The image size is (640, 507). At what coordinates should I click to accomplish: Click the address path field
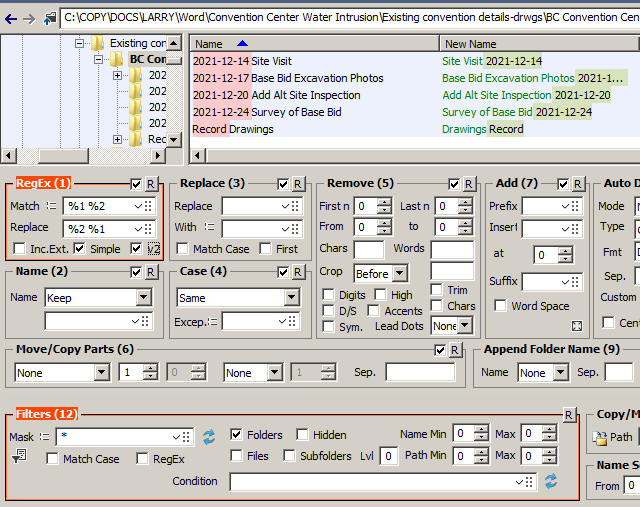point(350,18)
